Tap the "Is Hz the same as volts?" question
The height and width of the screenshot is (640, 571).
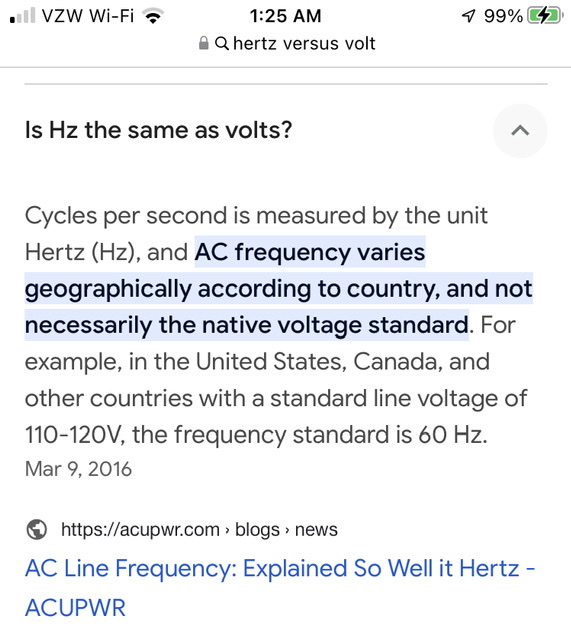[158, 130]
